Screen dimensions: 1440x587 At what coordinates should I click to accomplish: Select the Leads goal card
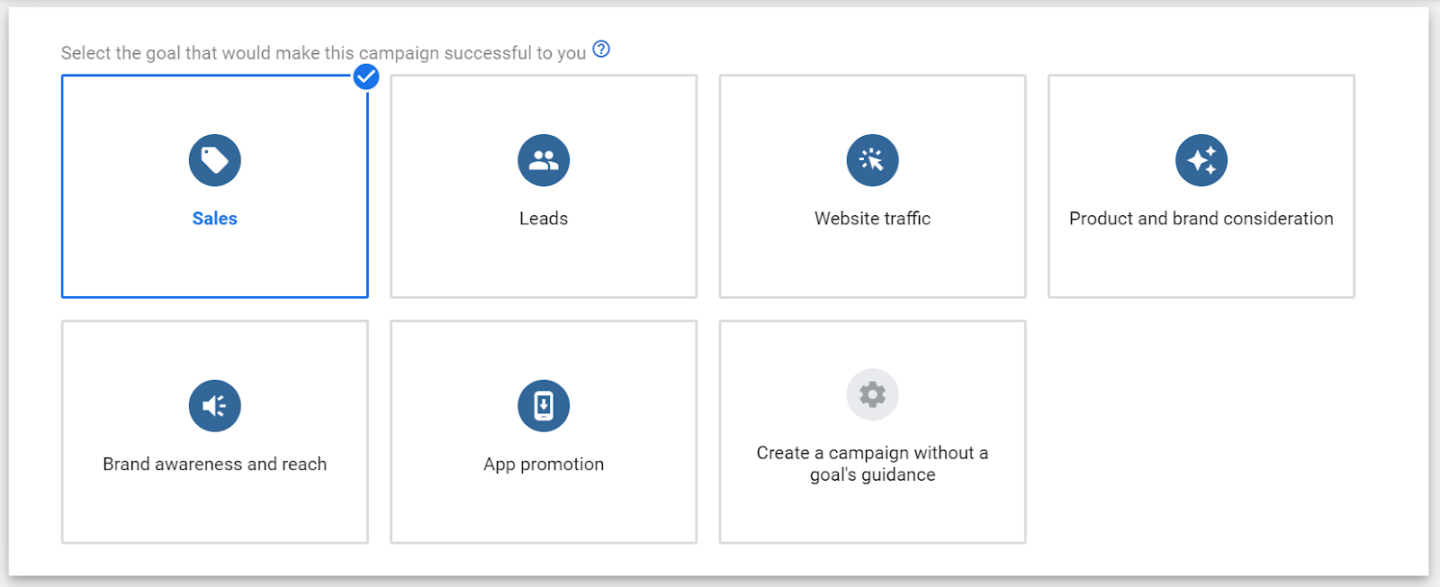pos(544,186)
